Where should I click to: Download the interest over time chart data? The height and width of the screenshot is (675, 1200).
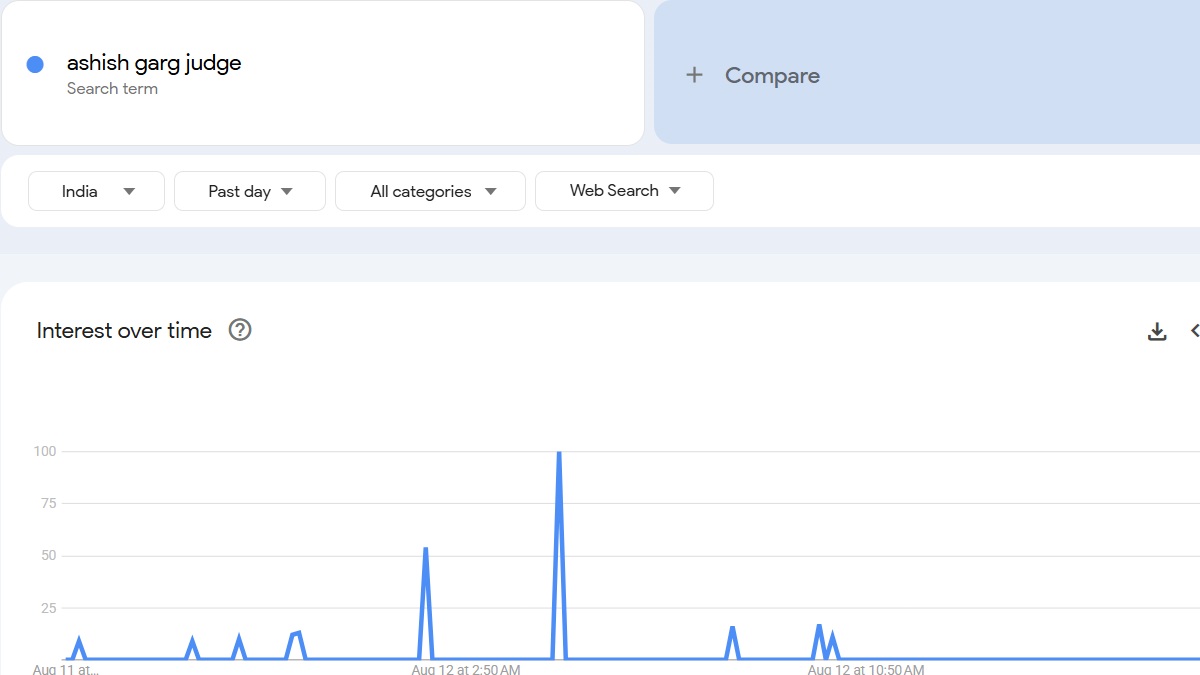(x=1157, y=331)
